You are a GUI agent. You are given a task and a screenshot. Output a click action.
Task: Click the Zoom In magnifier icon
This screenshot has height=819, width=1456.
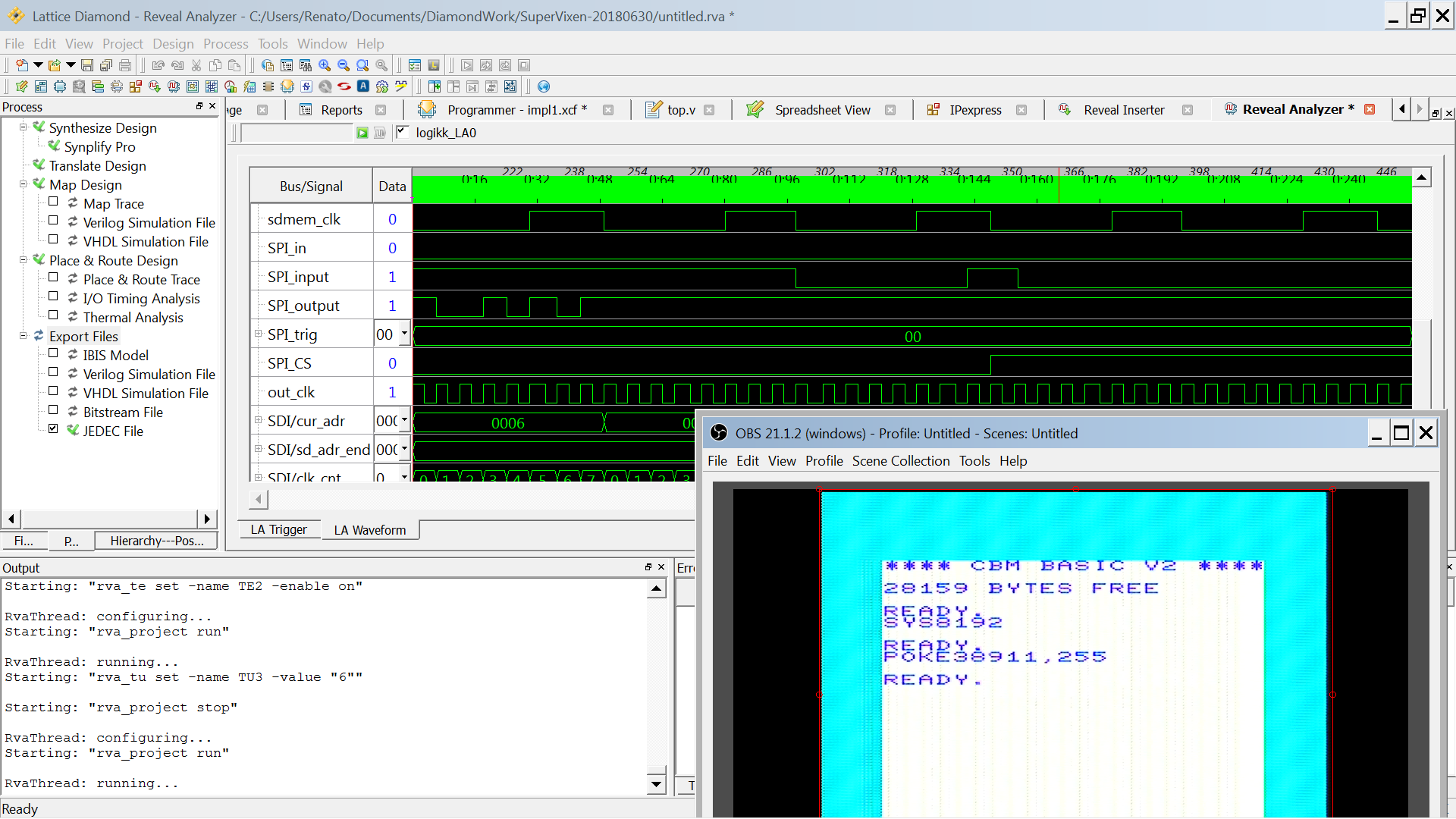[x=325, y=65]
